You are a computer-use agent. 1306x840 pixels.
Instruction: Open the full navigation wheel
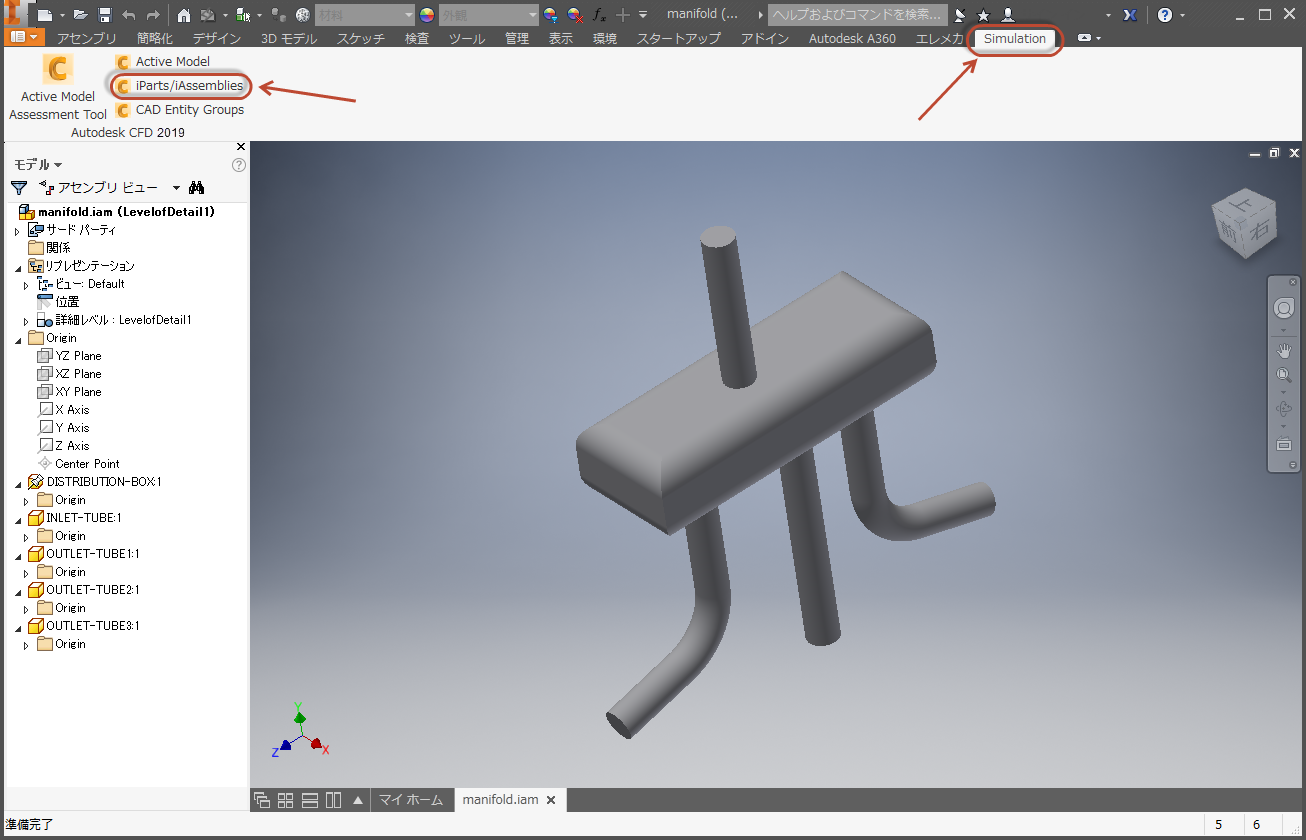[x=1284, y=309]
